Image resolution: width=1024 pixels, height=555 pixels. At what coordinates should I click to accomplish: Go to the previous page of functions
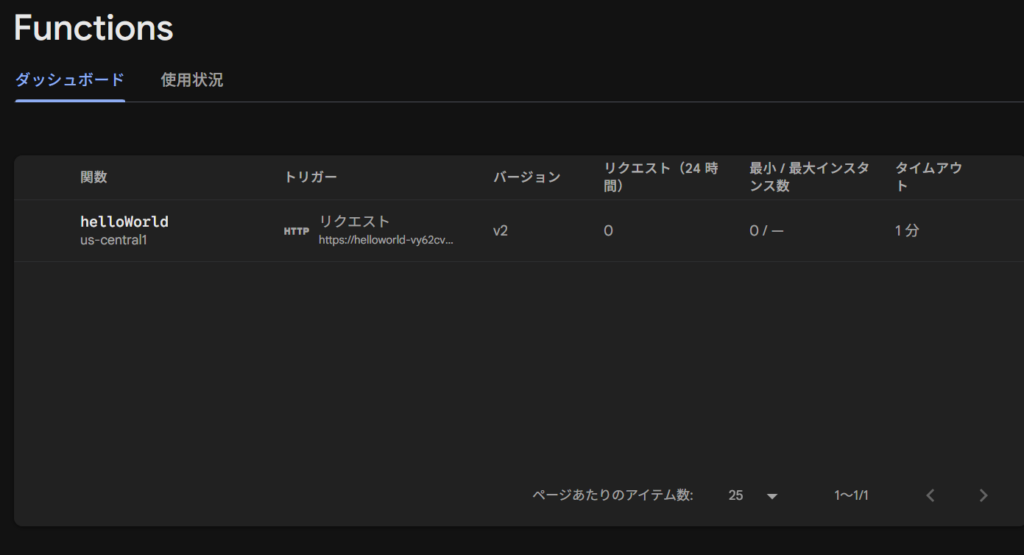[930, 495]
